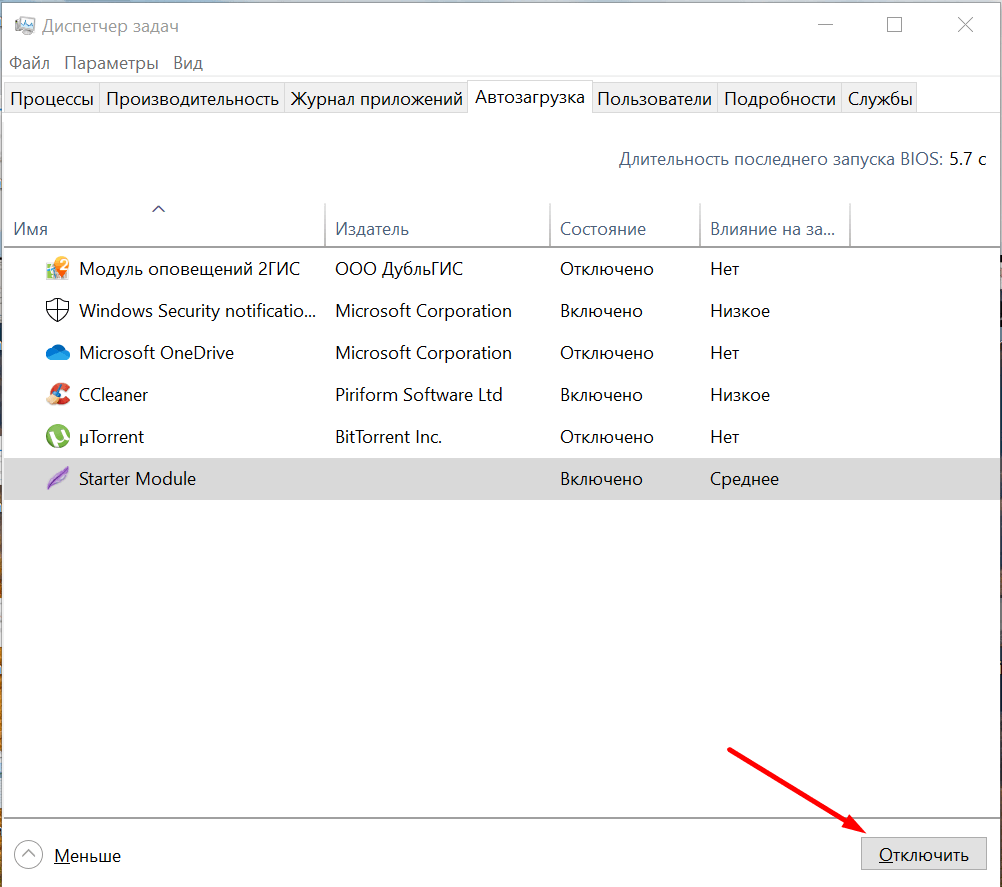
Task: Click the Windows Security shield icon
Action: (58, 311)
